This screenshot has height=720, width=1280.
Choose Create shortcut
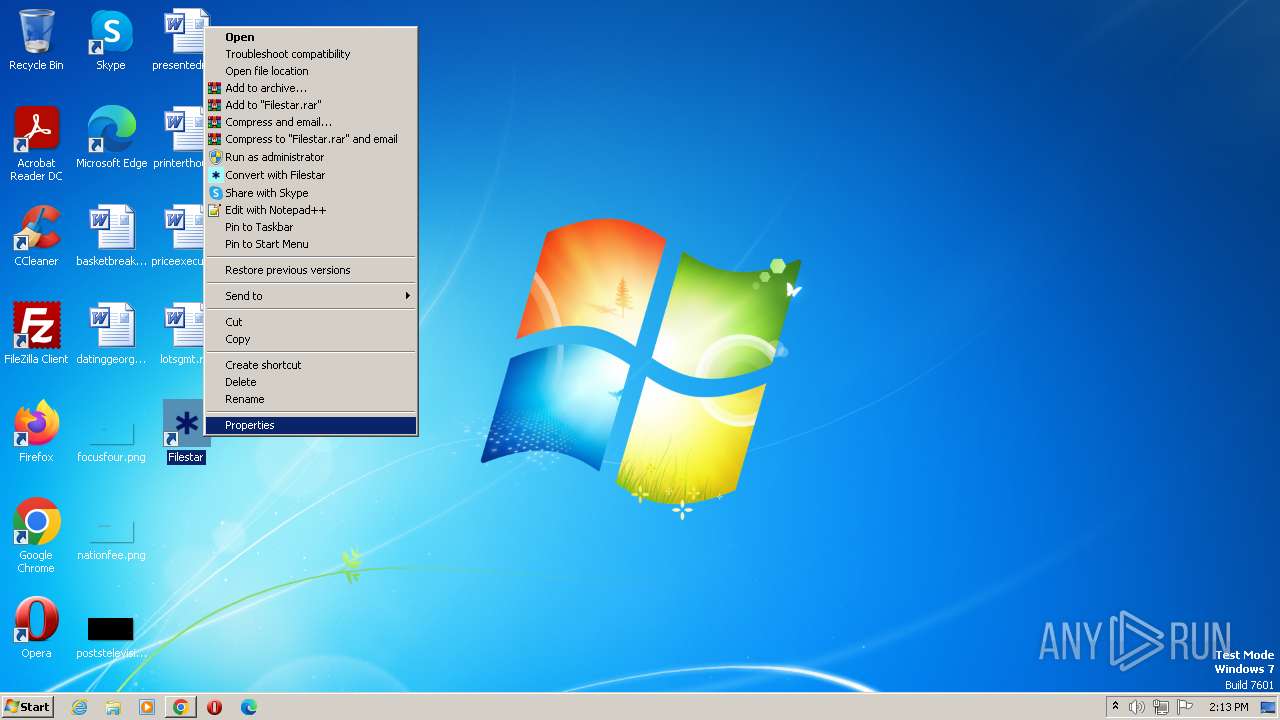click(x=311, y=365)
